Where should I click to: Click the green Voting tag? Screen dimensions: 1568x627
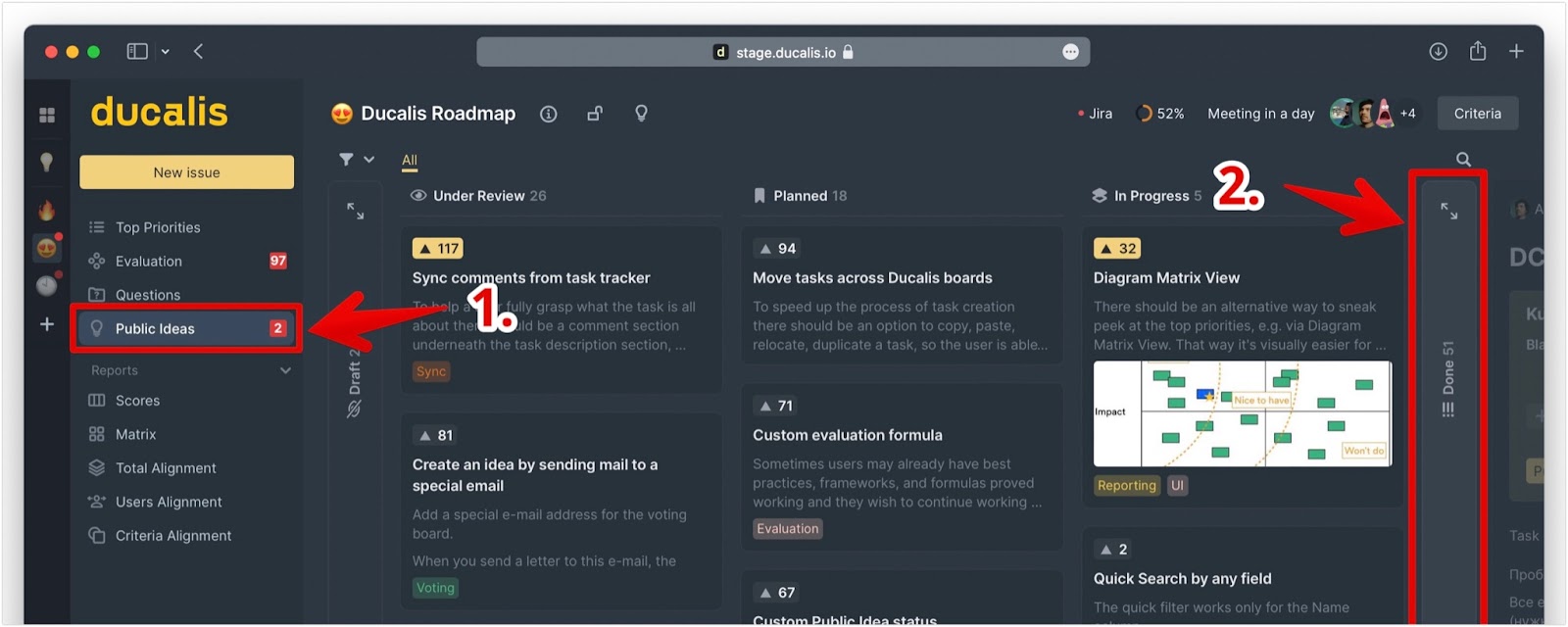[x=435, y=588]
